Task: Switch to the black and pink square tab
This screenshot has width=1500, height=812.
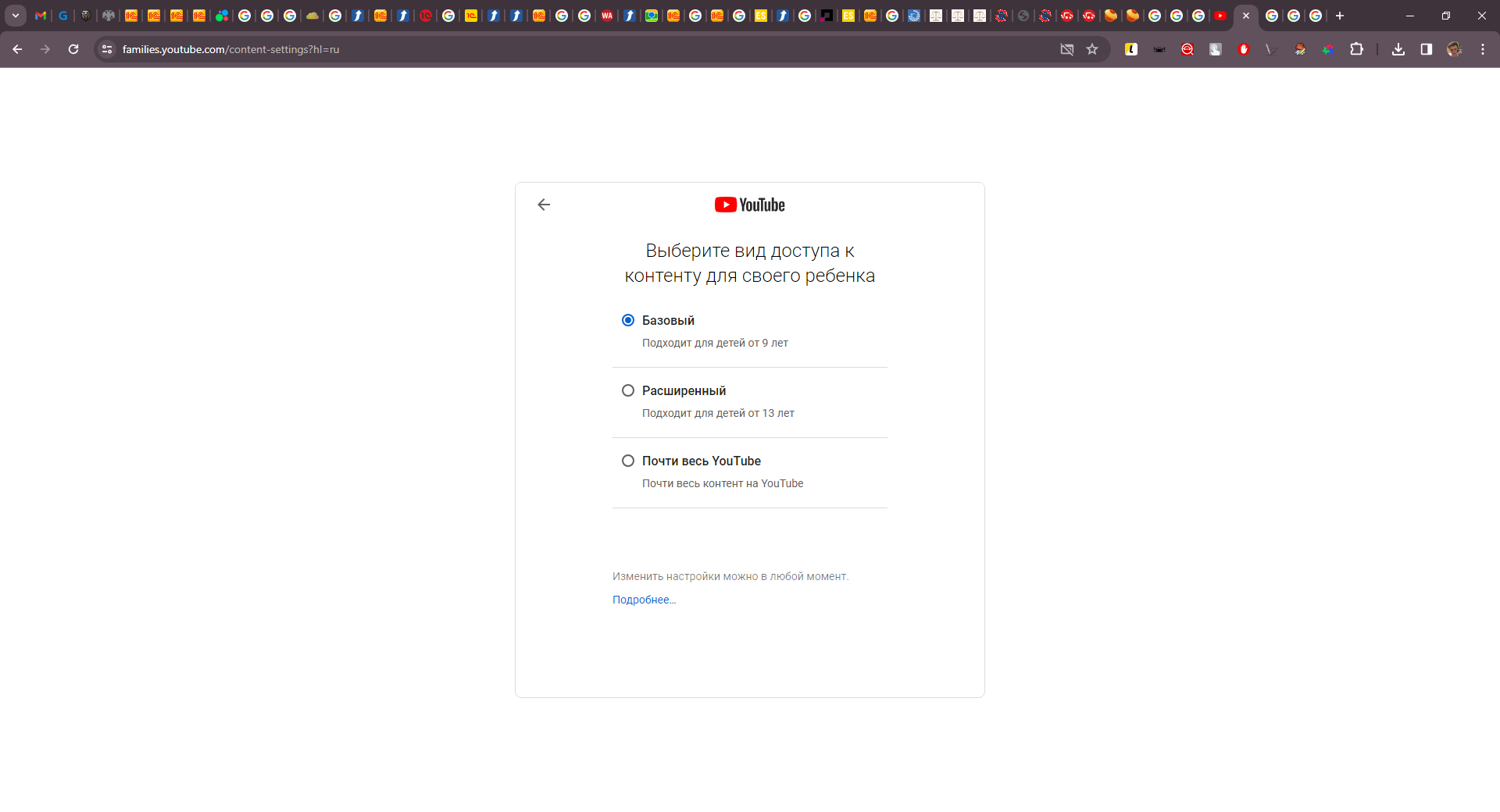Action: click(827, 16)
